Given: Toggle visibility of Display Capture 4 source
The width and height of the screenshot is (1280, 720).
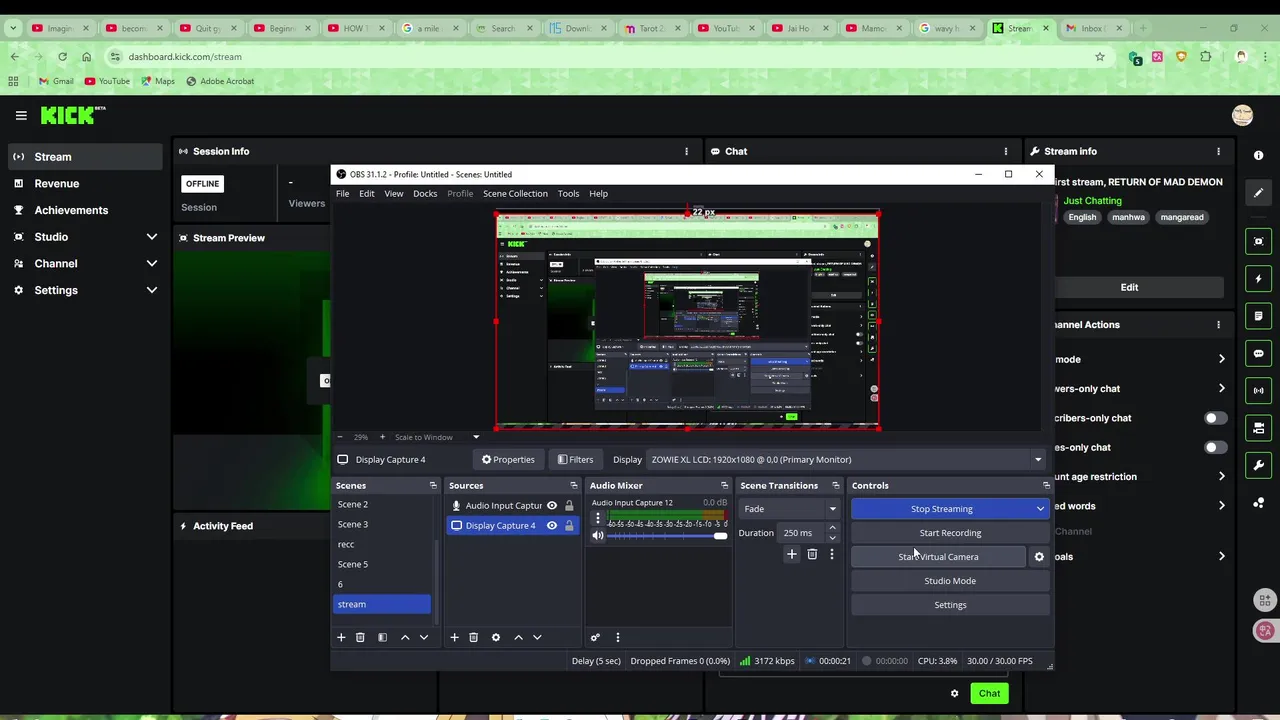Looking at the screenshot, I should tap(552, 526).
